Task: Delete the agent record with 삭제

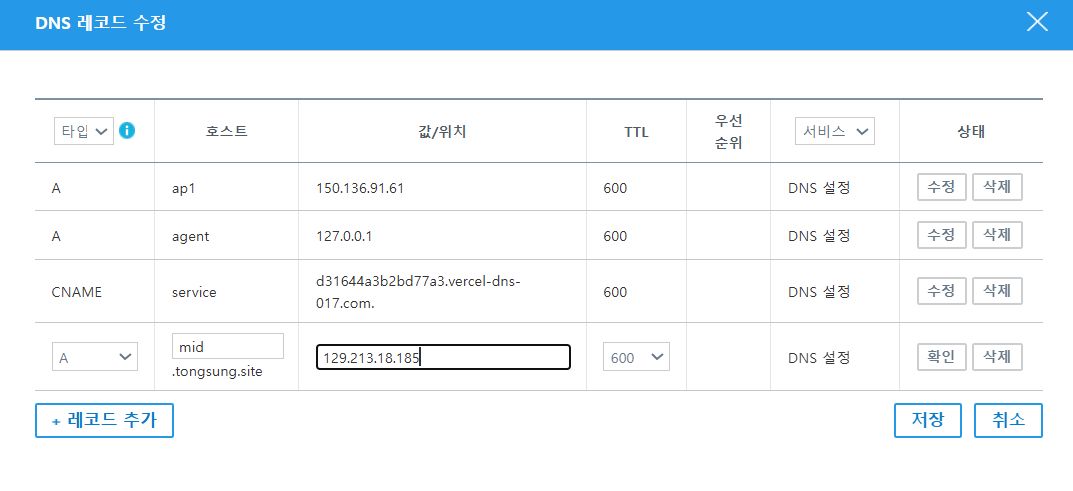Action: 997,235
